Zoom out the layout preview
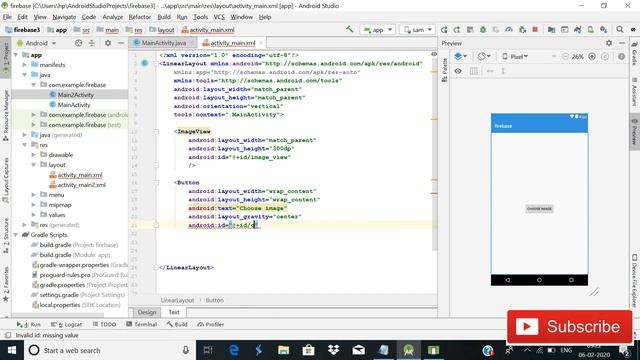This screenshot has height=360, width=640. (x=565, y=57)
